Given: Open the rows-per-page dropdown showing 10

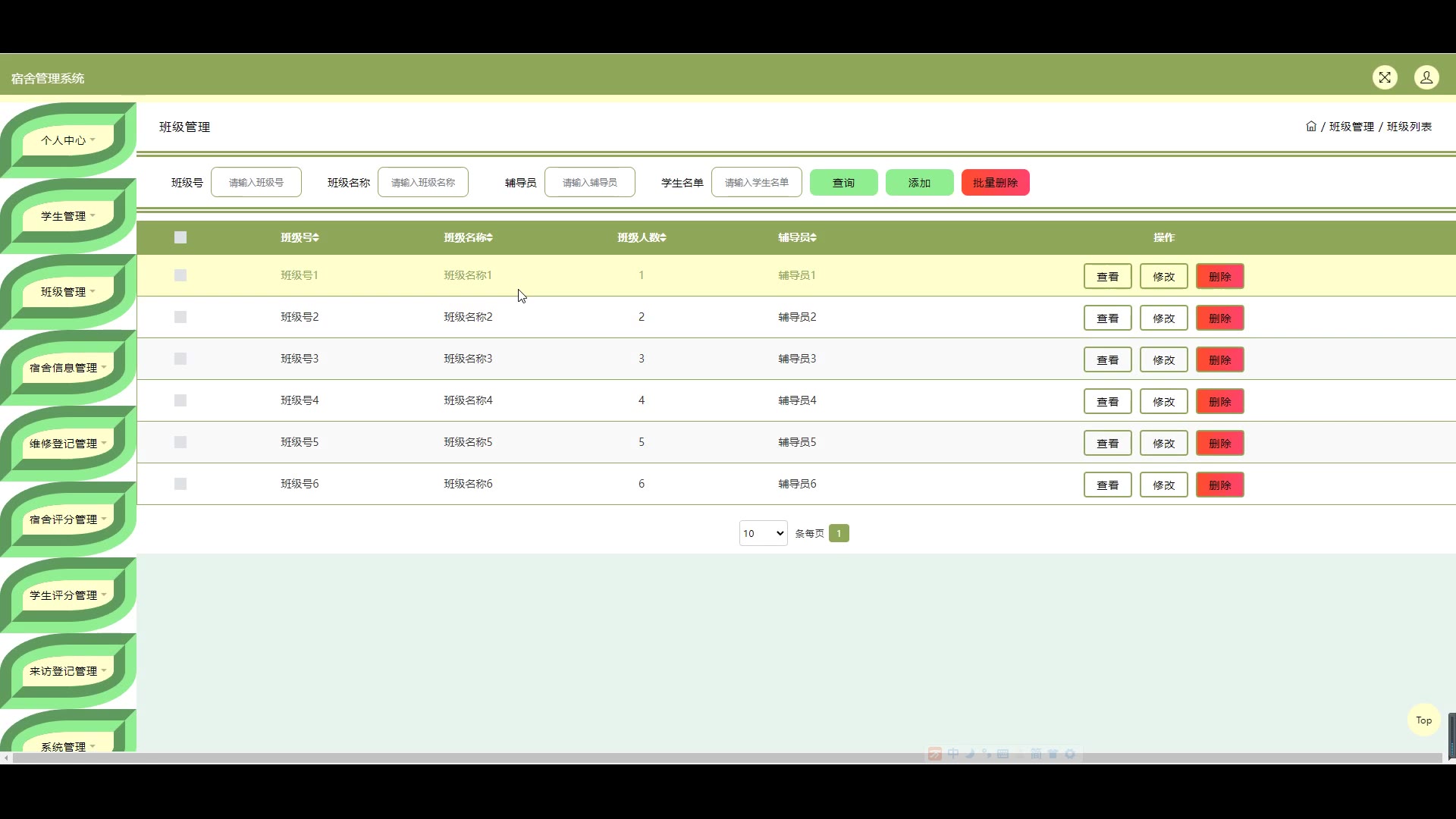Looking at the screenshot, I should coord(763,533).
